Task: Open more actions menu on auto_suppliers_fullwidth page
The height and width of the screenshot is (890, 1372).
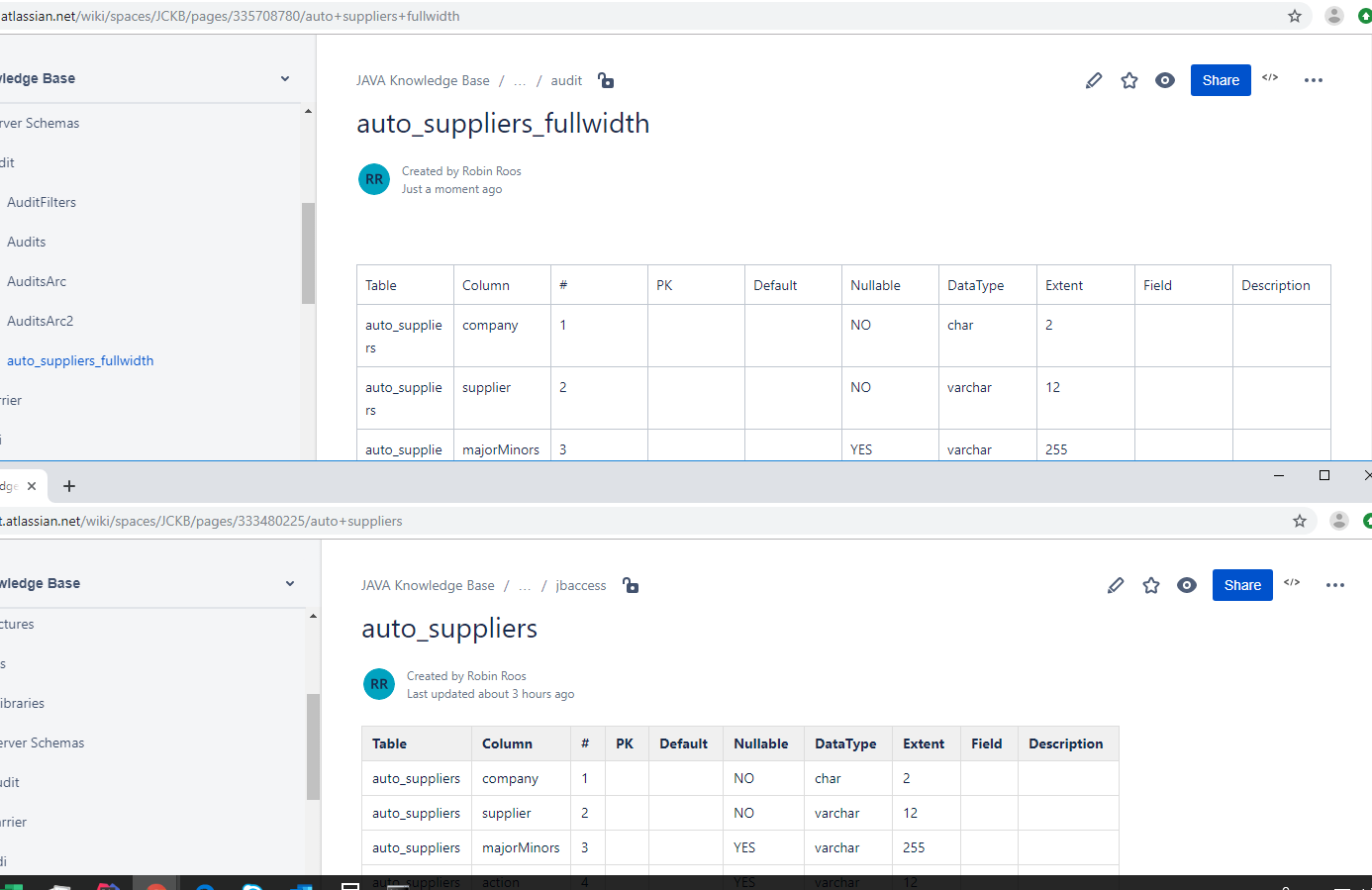Action: (1314, 80)
